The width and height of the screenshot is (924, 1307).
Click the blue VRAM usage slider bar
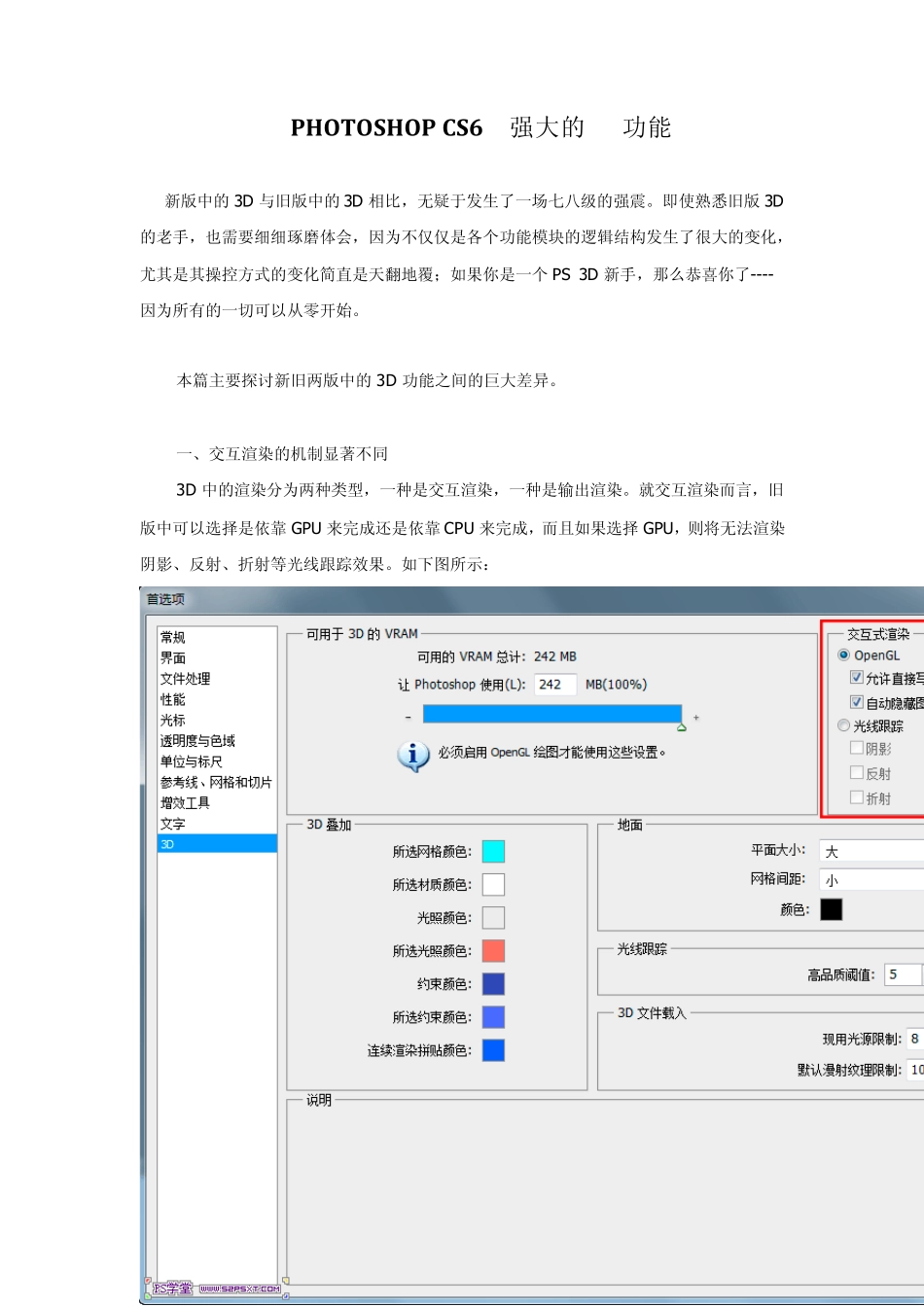click(551, 715)
